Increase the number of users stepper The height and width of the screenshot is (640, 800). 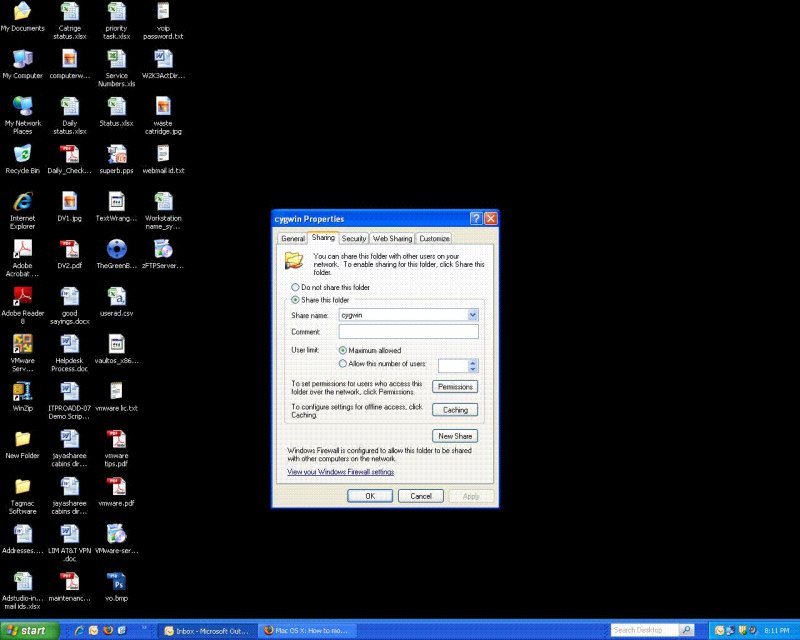pos(472,363)
